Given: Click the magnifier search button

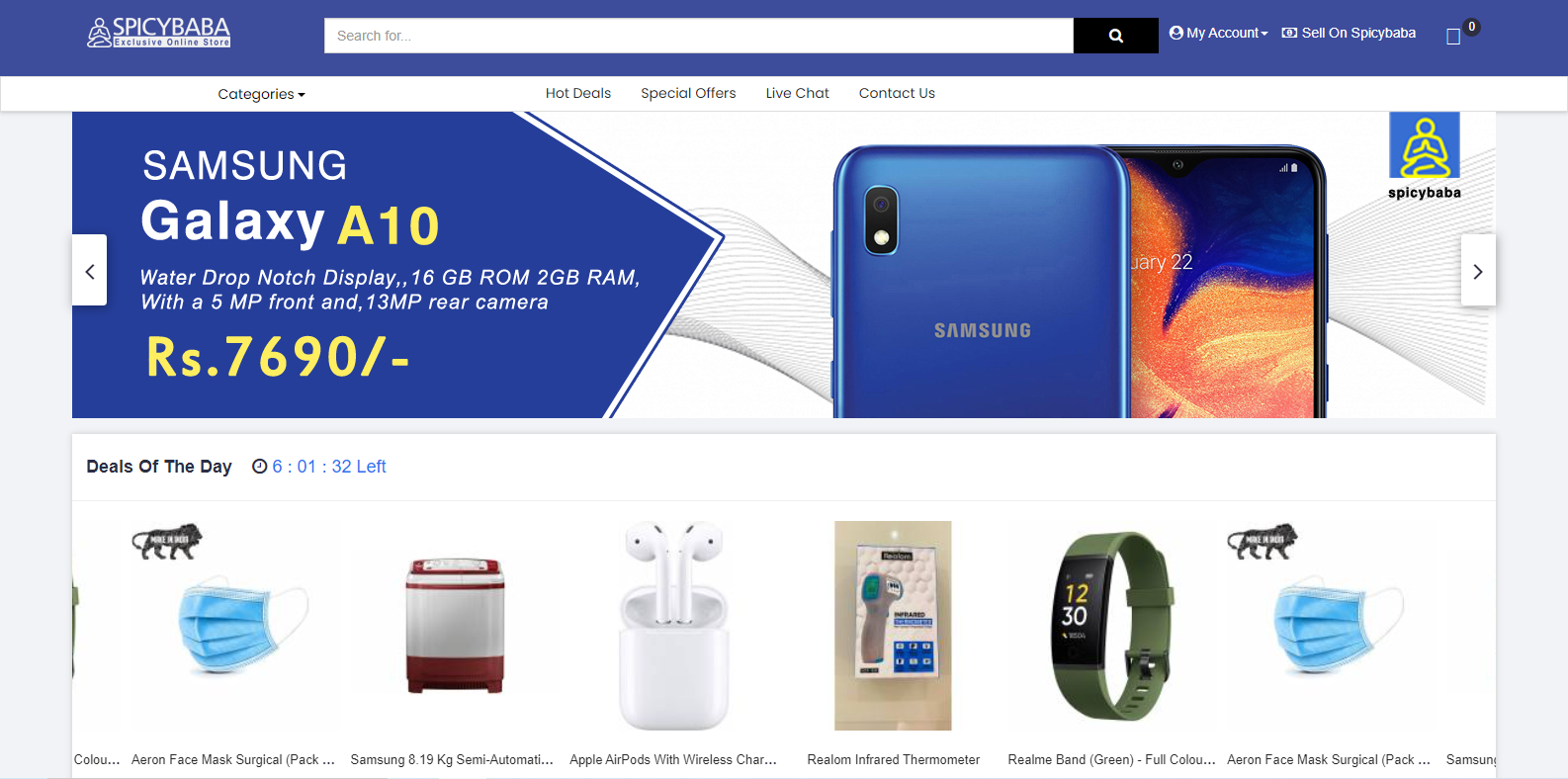Looking at the screenshot, I should 1115,36.
